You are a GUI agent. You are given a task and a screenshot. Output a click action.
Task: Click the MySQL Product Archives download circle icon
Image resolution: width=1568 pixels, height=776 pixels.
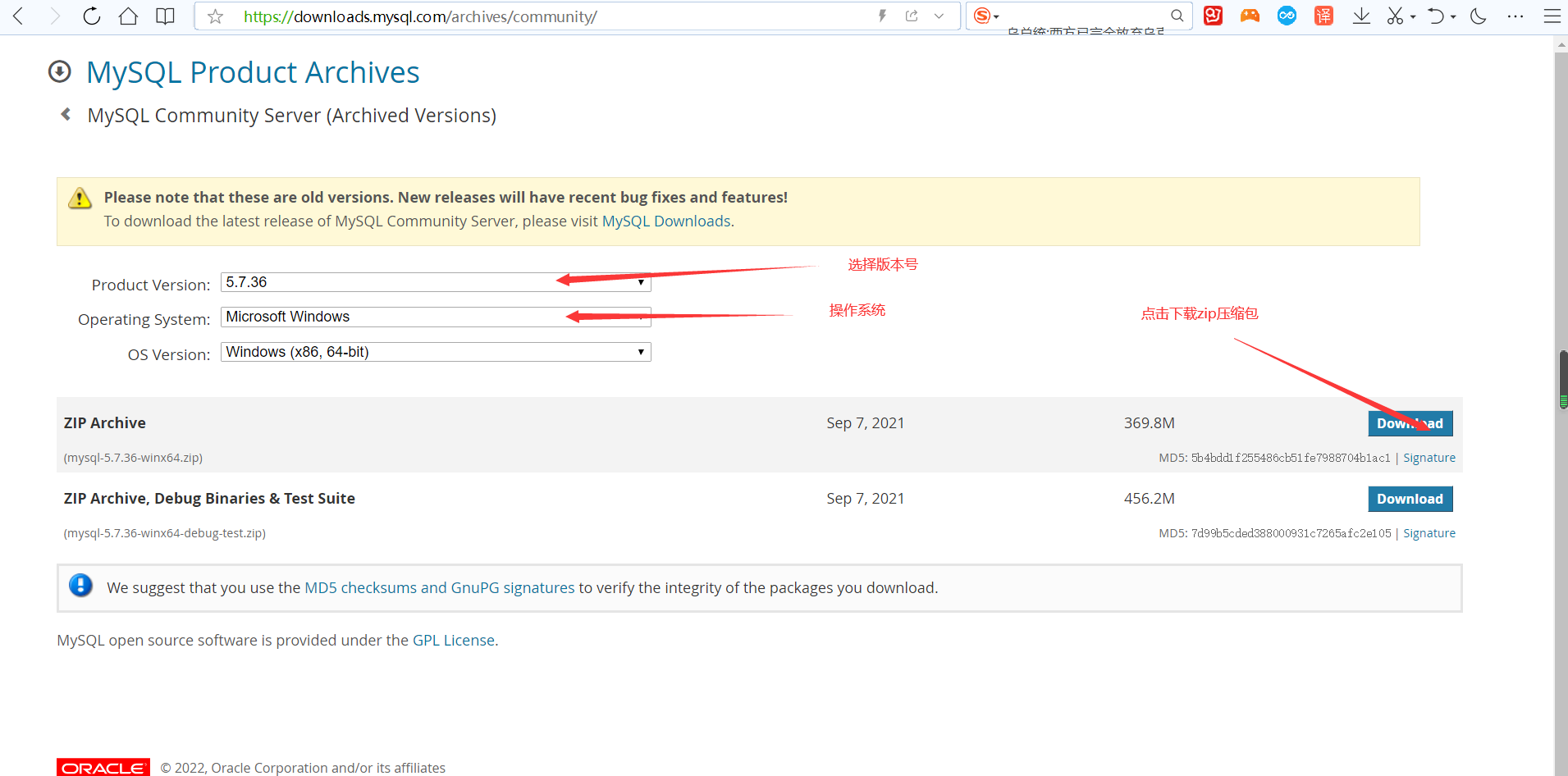pyautogui.click(x=60, y=72)
